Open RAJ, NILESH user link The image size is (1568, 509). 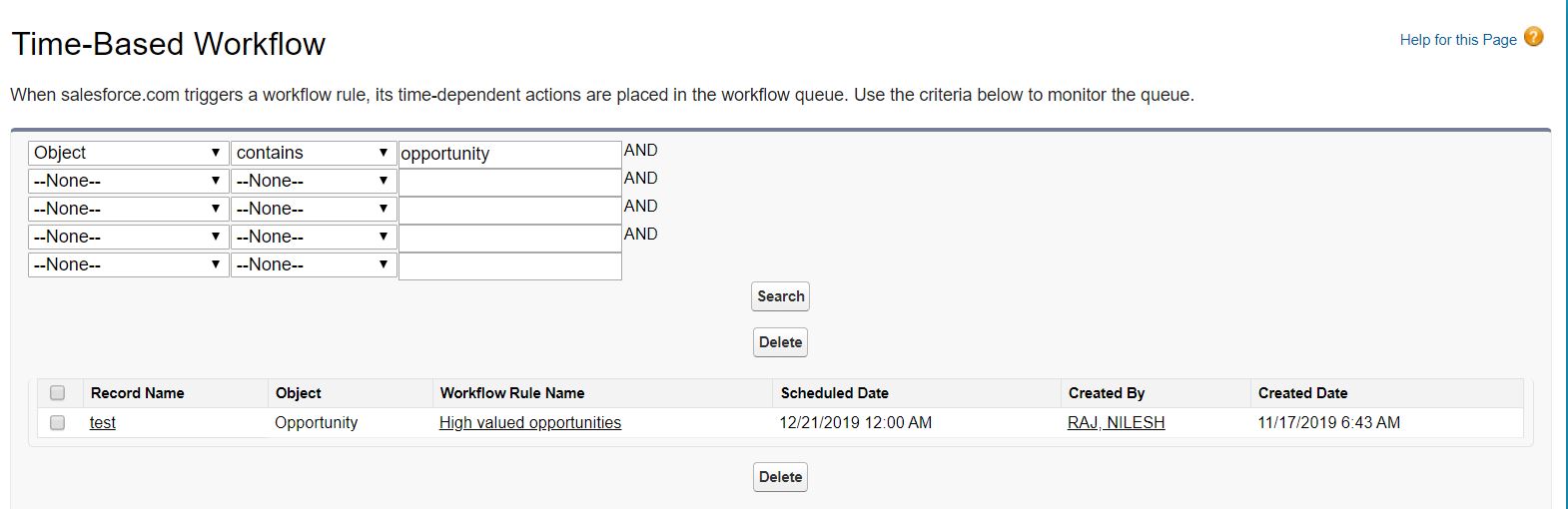click(1116, 423)
